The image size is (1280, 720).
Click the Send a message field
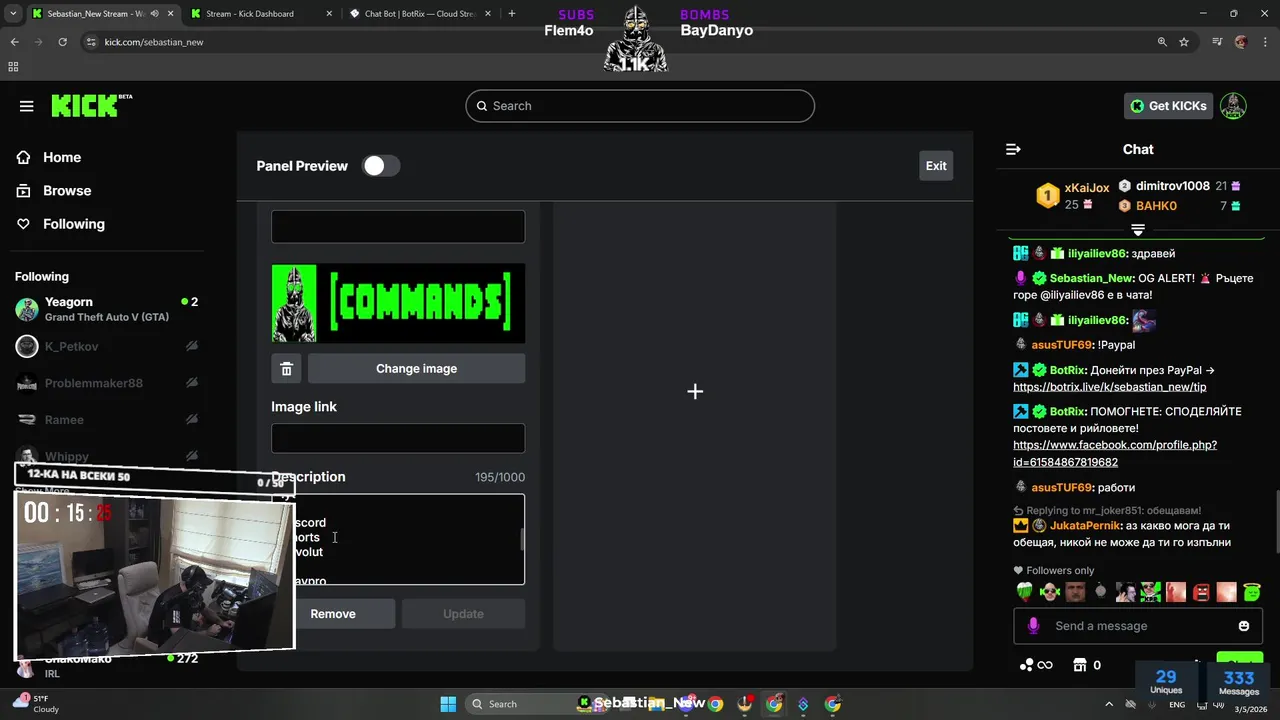coord(1140,626)
